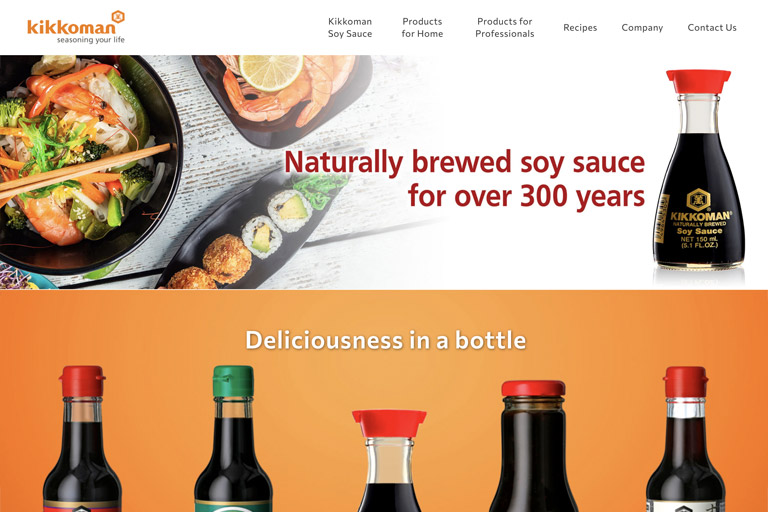Open the Products for Home menu

(422, 27)
